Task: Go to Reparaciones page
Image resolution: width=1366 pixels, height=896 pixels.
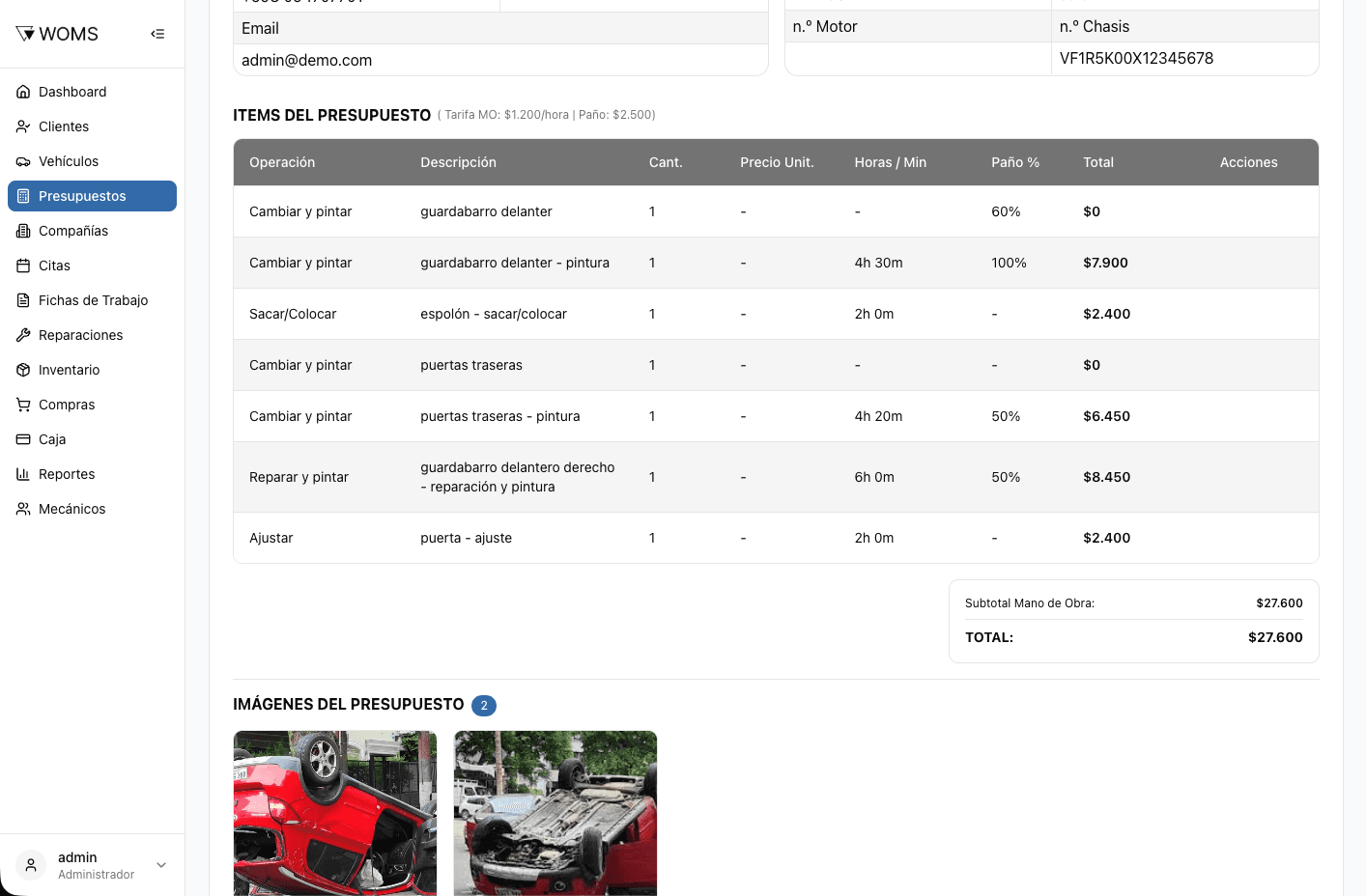Action: tap(92, 335)
